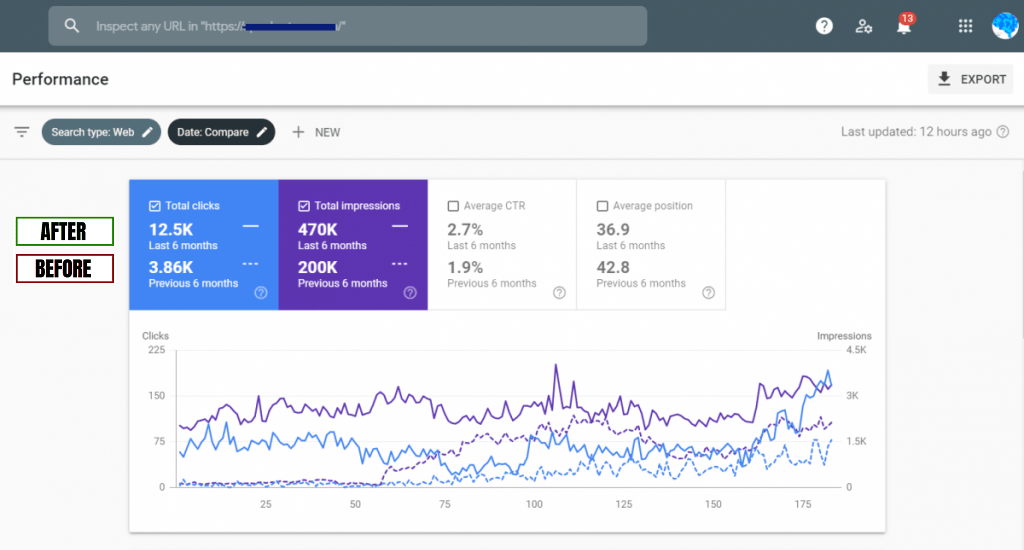Click the 36.9 average position value
The height and width of the screenshot is (550, 1024).
tap(613, 230)
